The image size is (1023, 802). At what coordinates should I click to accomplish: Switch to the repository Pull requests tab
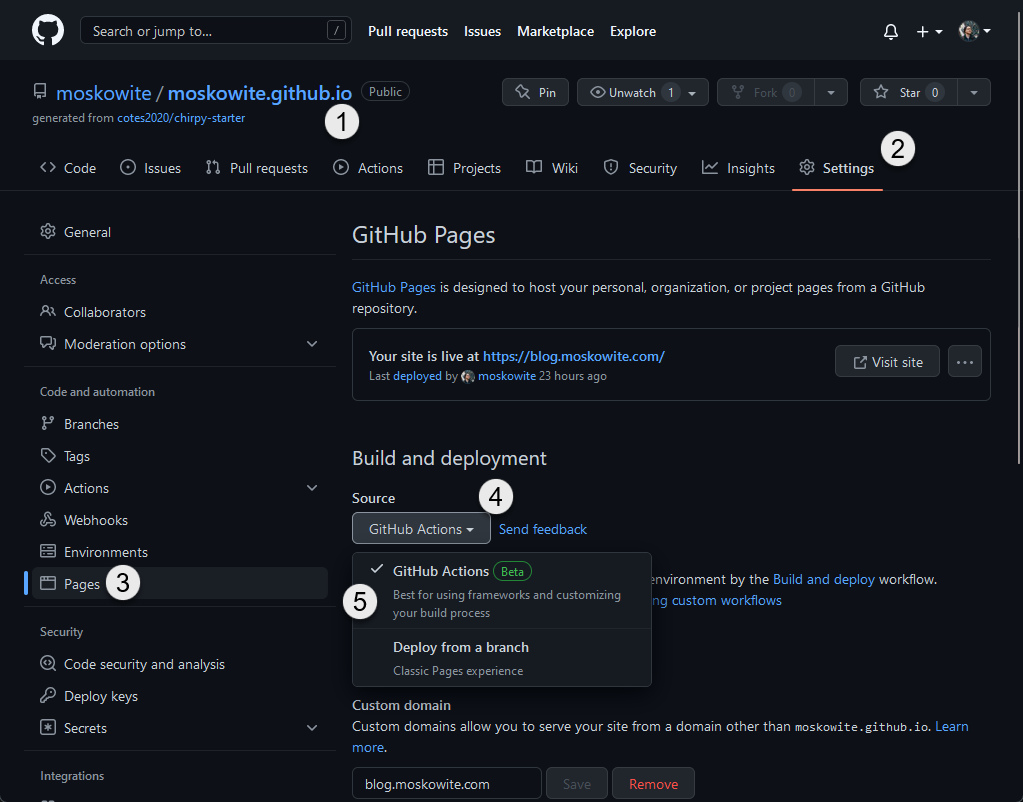pos(256,168)
